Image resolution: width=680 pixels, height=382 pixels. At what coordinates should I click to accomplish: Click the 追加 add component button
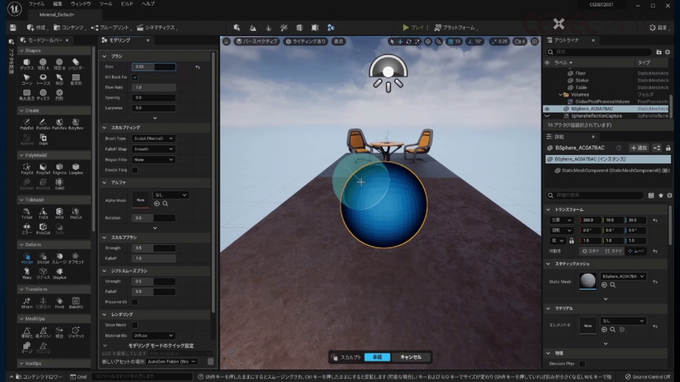point(638,148)
